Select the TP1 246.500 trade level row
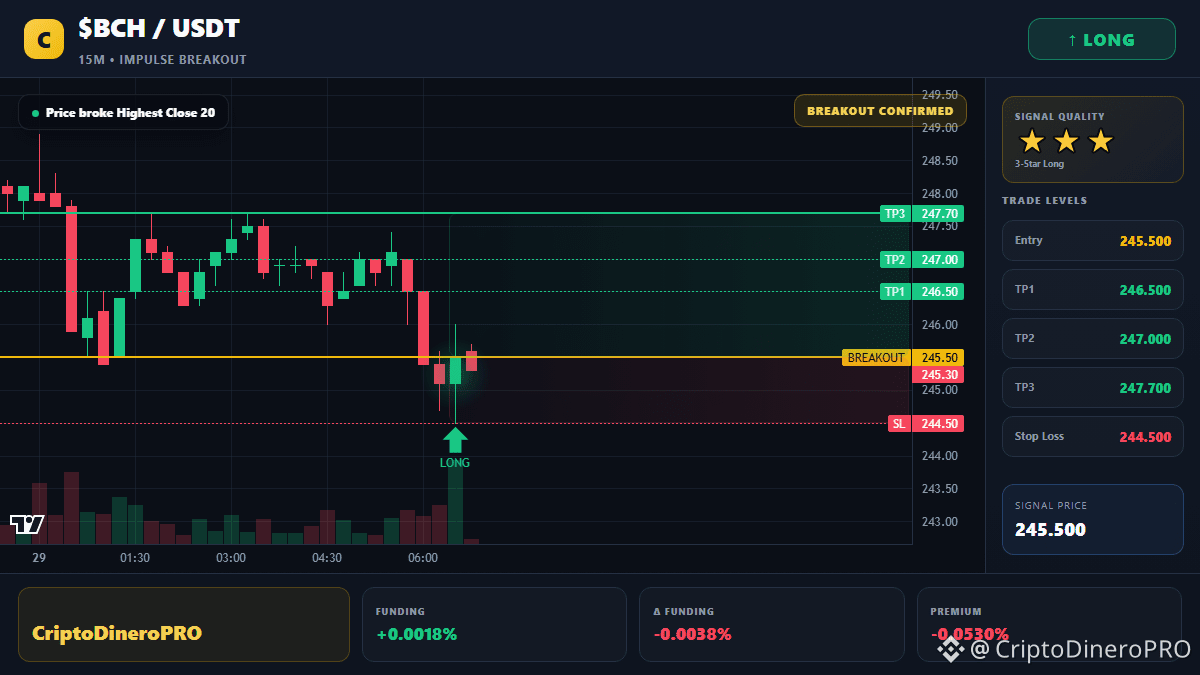The width and height of the screenshot is (1200, 675). click(1093, 289)
